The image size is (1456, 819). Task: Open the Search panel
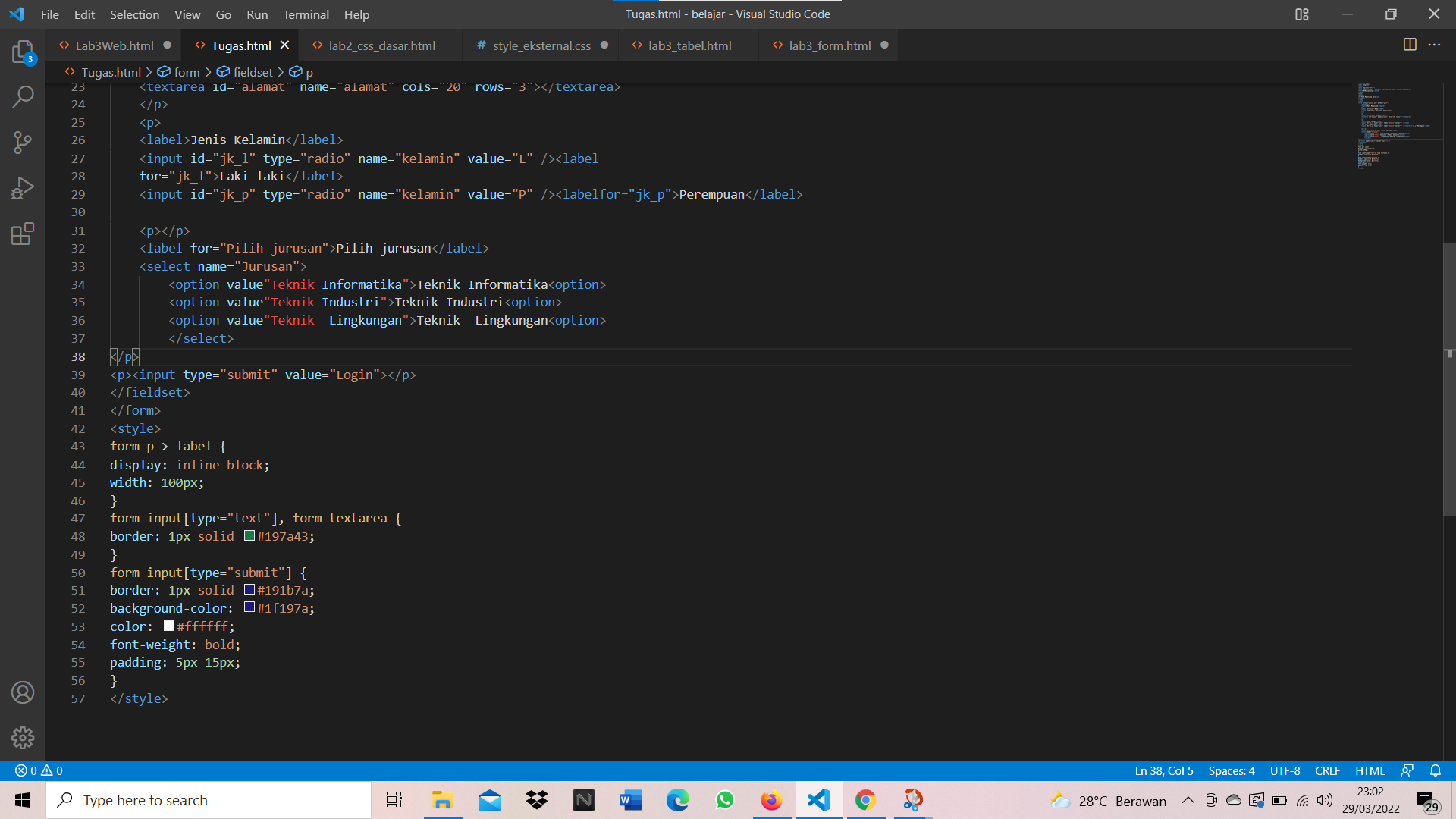pyautogui.click(x=23, y=97)
